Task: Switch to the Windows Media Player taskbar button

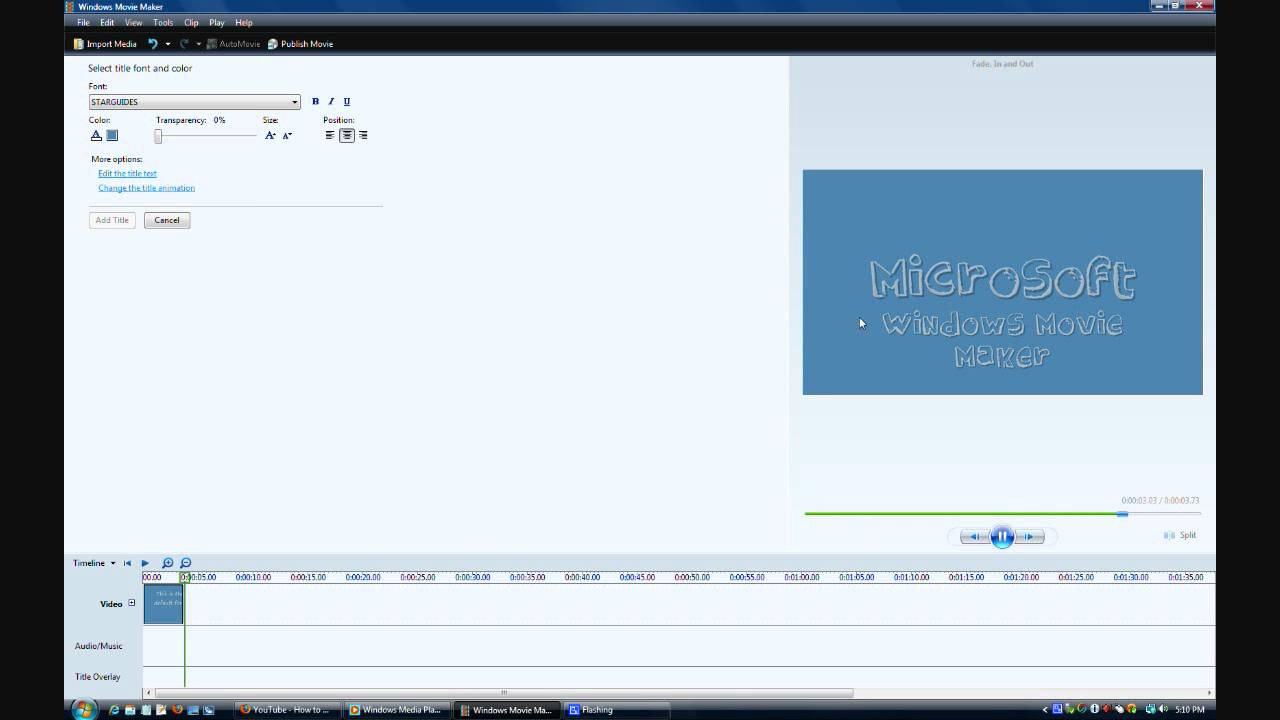Action: point(397,710)
